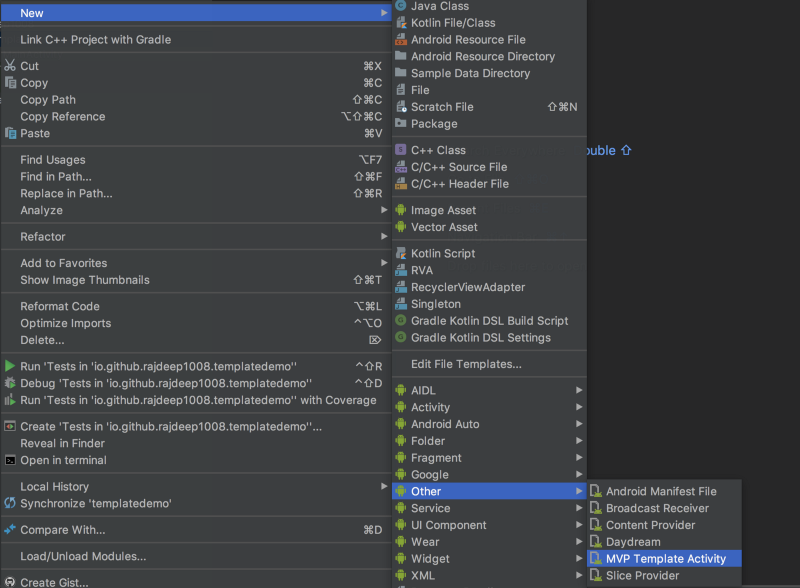This screenshot has width=800, height=588.
Task: Choose Find in Path...
Action: point(196,177)
